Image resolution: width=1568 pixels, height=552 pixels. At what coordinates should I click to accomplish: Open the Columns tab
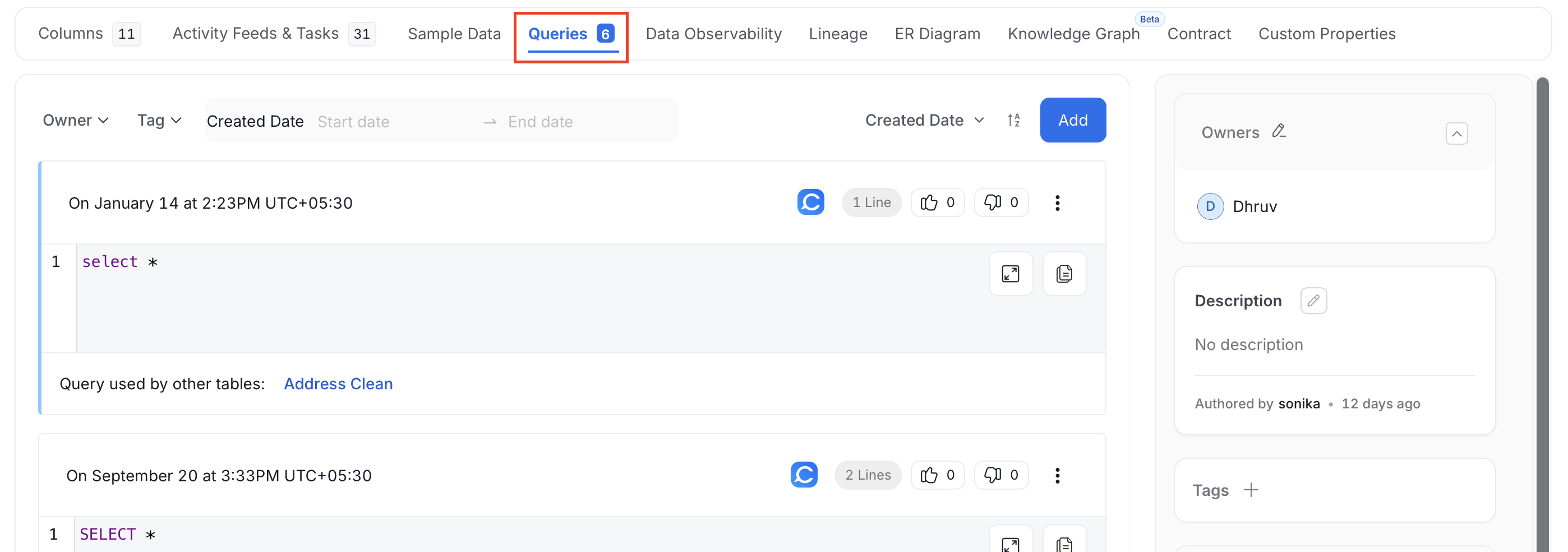coord(90,34)
